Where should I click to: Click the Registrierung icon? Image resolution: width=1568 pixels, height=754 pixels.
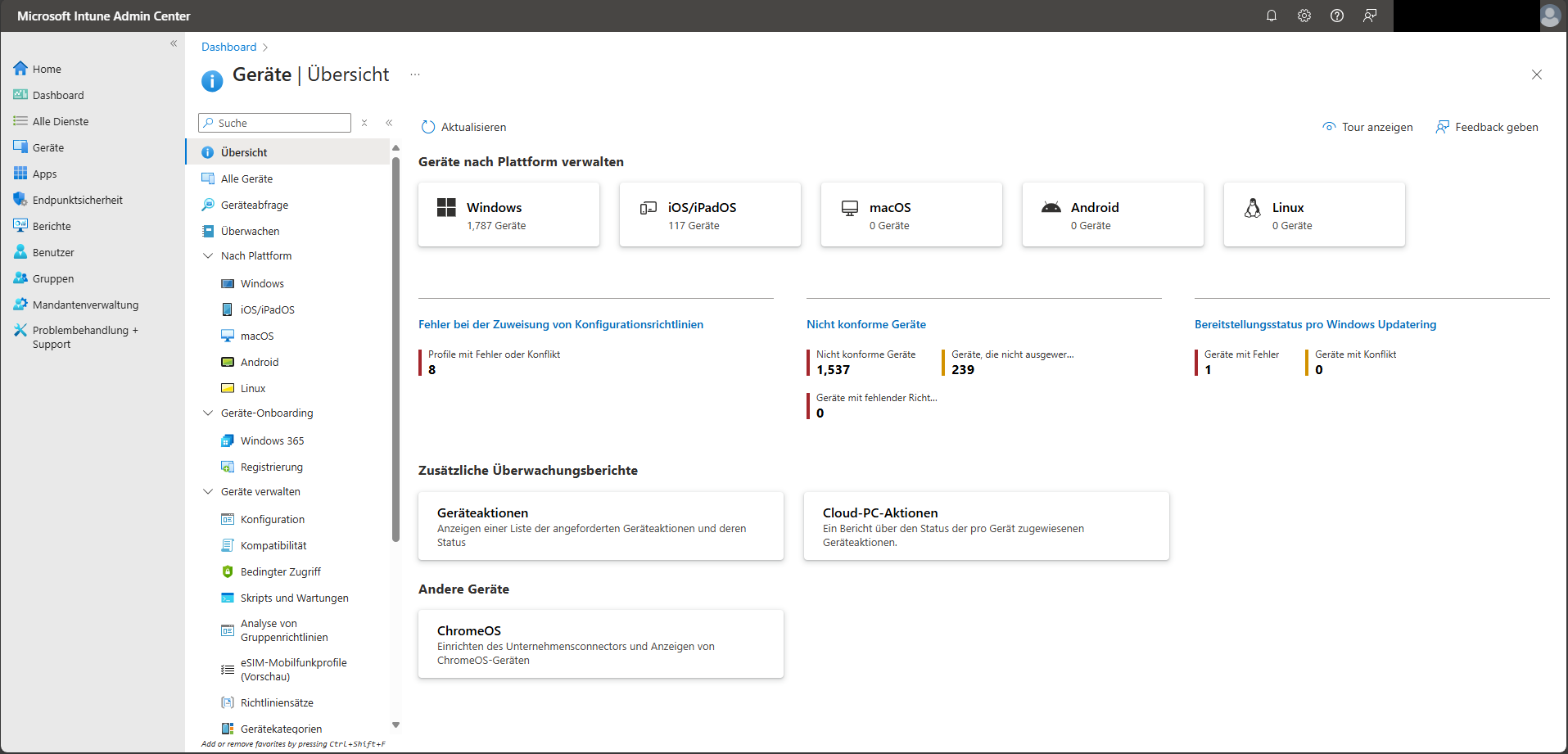point(228,467)
